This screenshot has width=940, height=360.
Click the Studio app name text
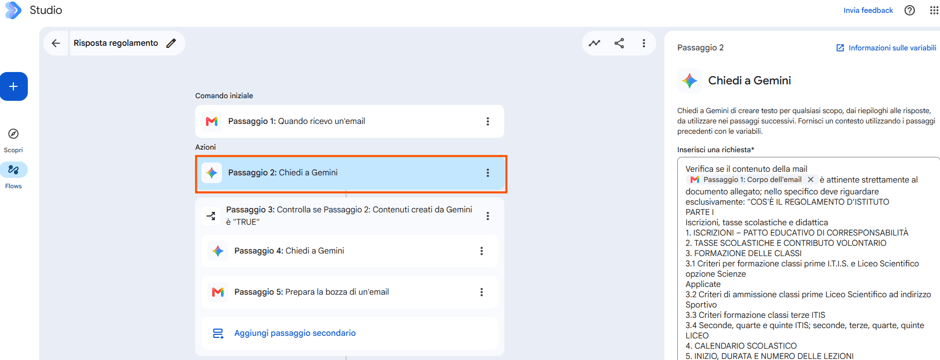tap(46, 10)
